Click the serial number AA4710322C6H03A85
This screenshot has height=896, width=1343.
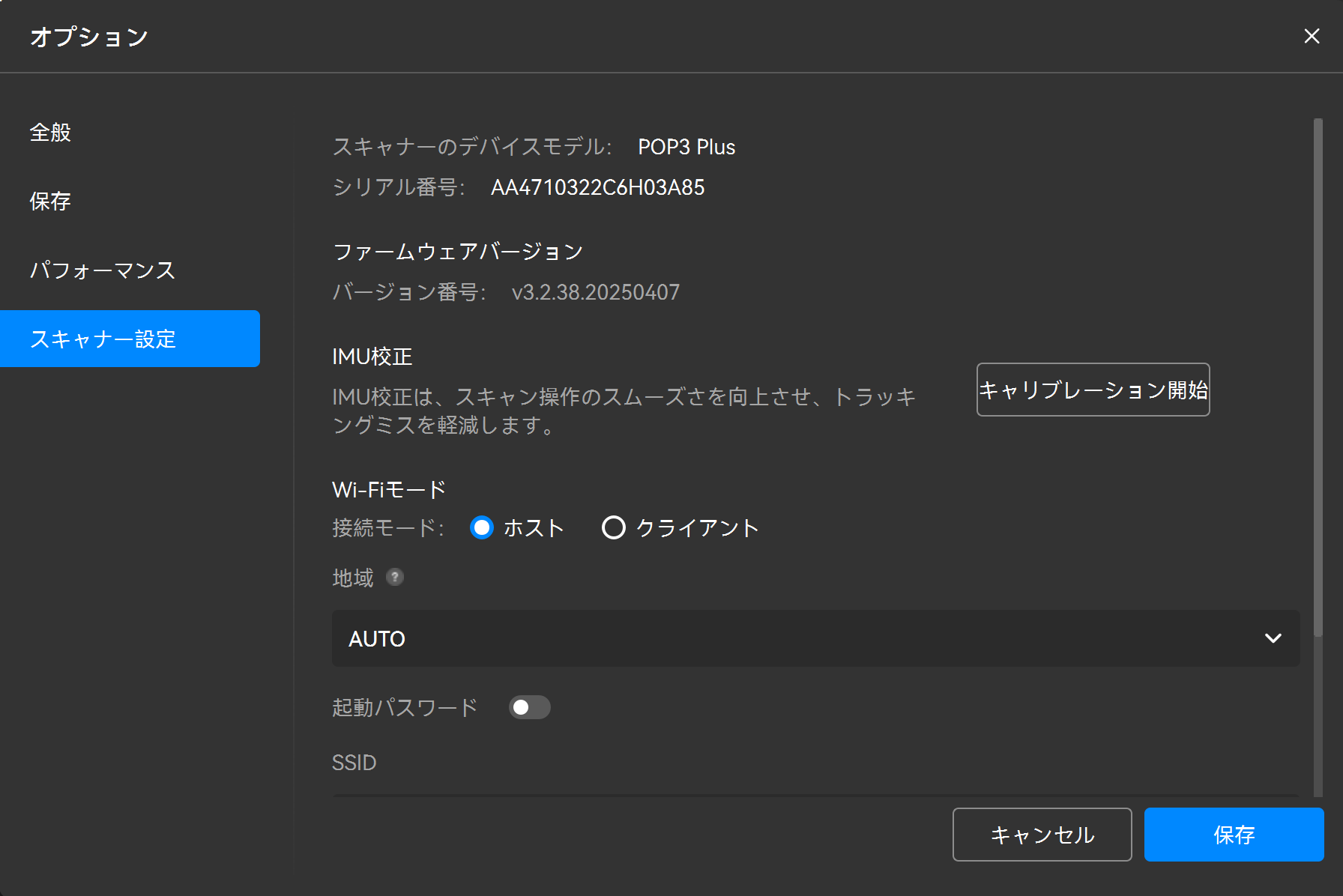[x=597, y=187]
